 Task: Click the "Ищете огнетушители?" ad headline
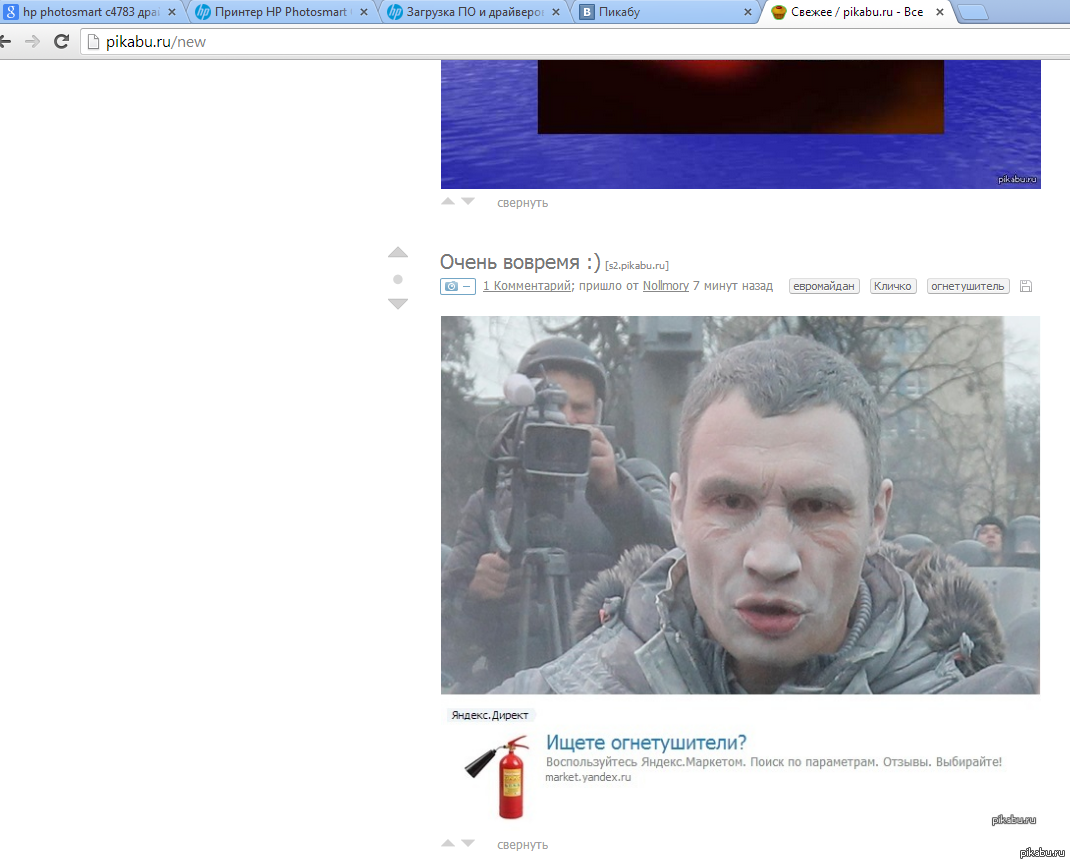coord(646,742)
